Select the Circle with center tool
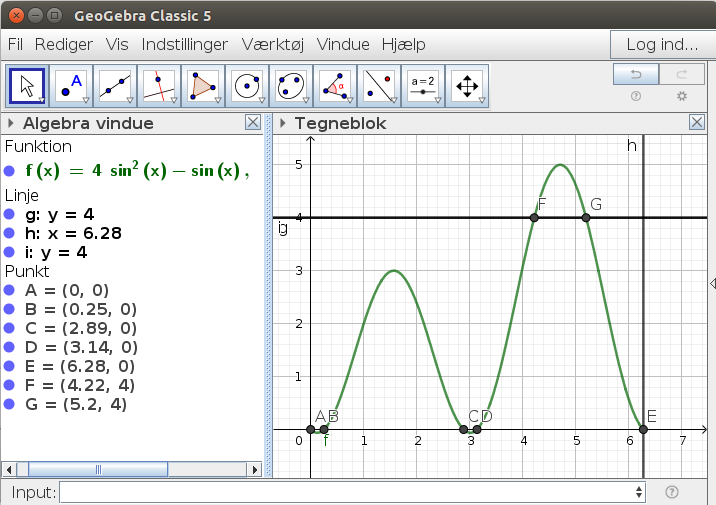This screenshot has height=505, width=716. pos(247,86)
